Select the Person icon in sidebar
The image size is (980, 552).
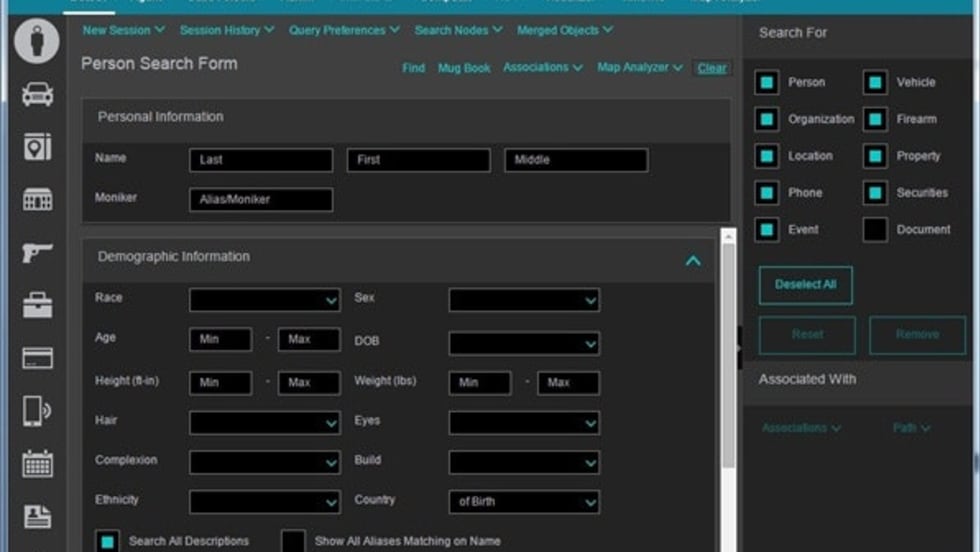37,42
